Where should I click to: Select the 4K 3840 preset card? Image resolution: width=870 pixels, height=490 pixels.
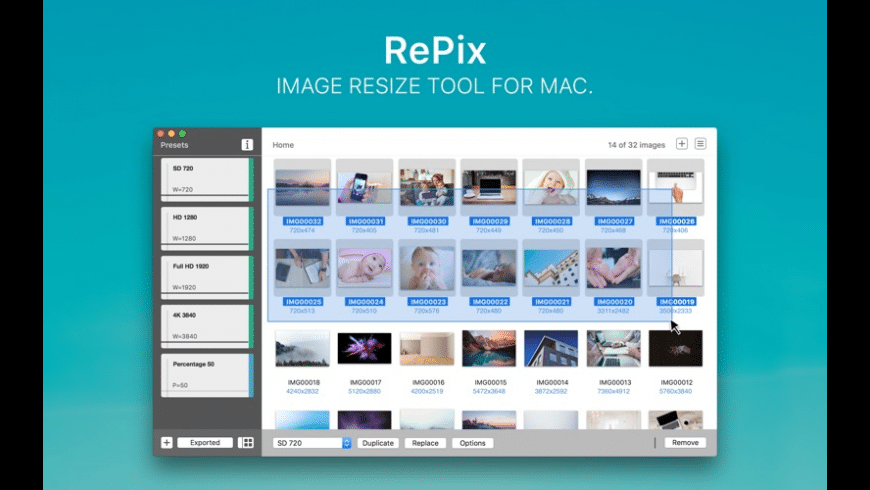pos(207,326)
